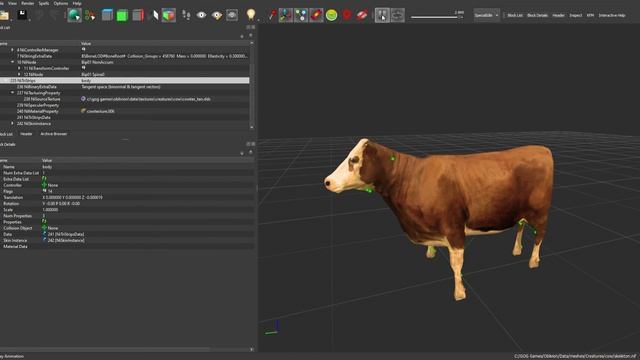
Task: Select the pointer cursor mode icon
Action: click(x=382, y=16)
